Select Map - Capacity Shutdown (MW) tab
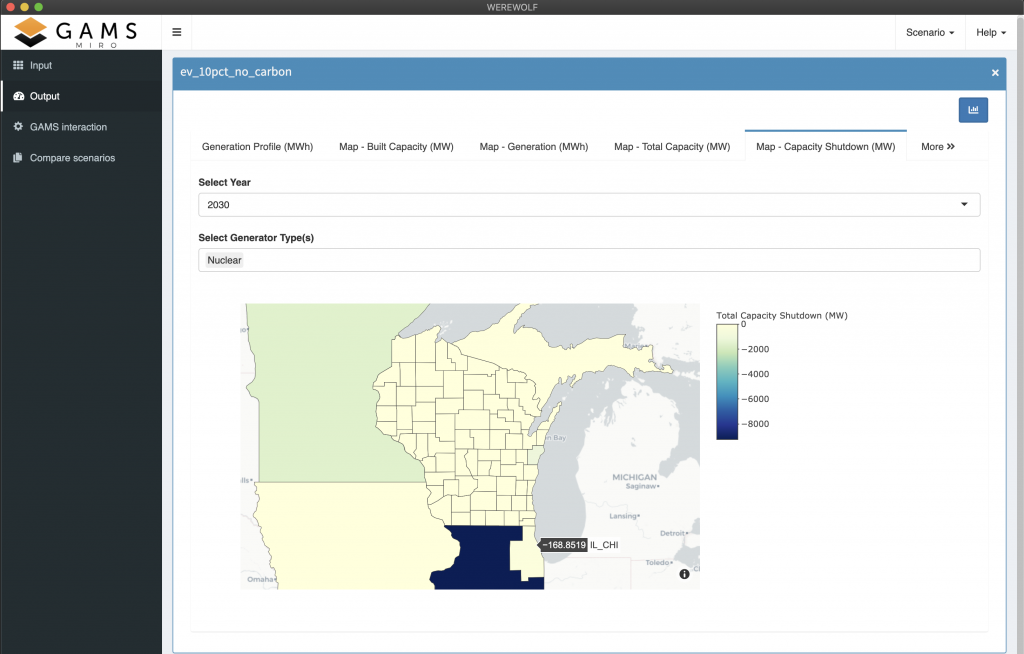The height and width of the screenshot is (654, 1024). pyautogui.click(x=825, y=146)
